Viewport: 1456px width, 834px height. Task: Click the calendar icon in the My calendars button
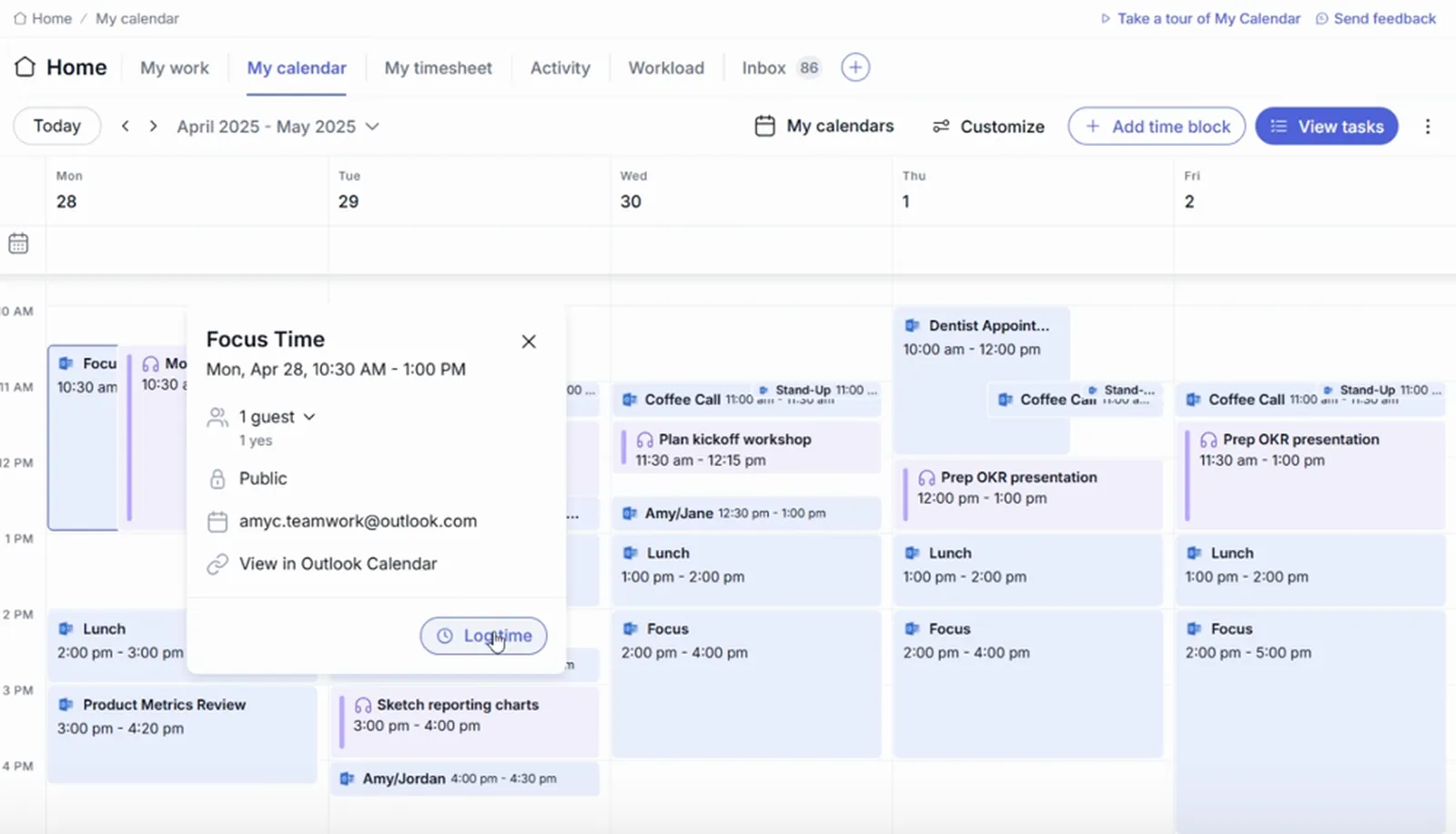click(765, 126)
